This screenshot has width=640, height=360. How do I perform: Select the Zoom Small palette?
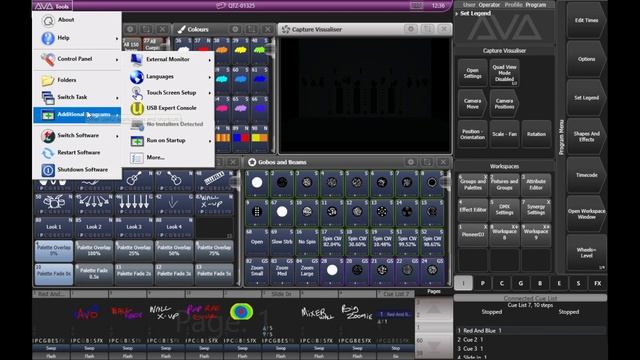click(x=257, y=271)
